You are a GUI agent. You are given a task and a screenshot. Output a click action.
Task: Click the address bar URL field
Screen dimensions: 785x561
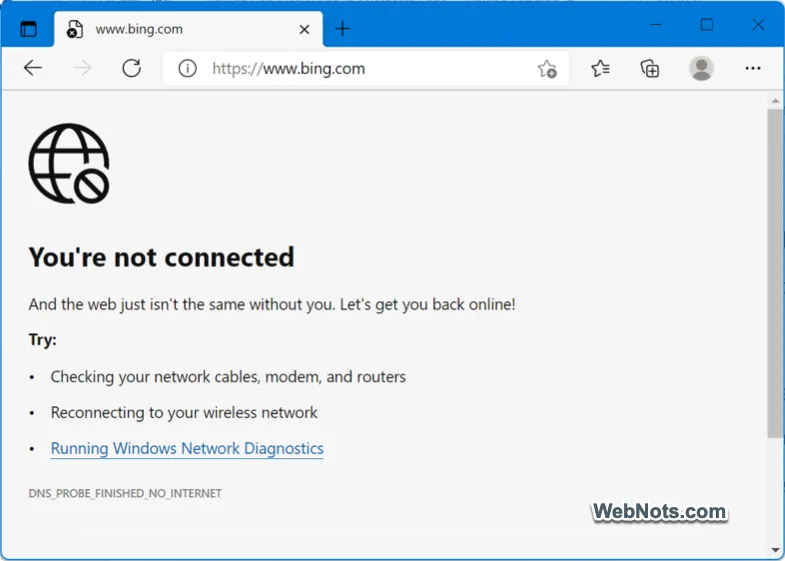pyautogui.click(x=367, y=69)
